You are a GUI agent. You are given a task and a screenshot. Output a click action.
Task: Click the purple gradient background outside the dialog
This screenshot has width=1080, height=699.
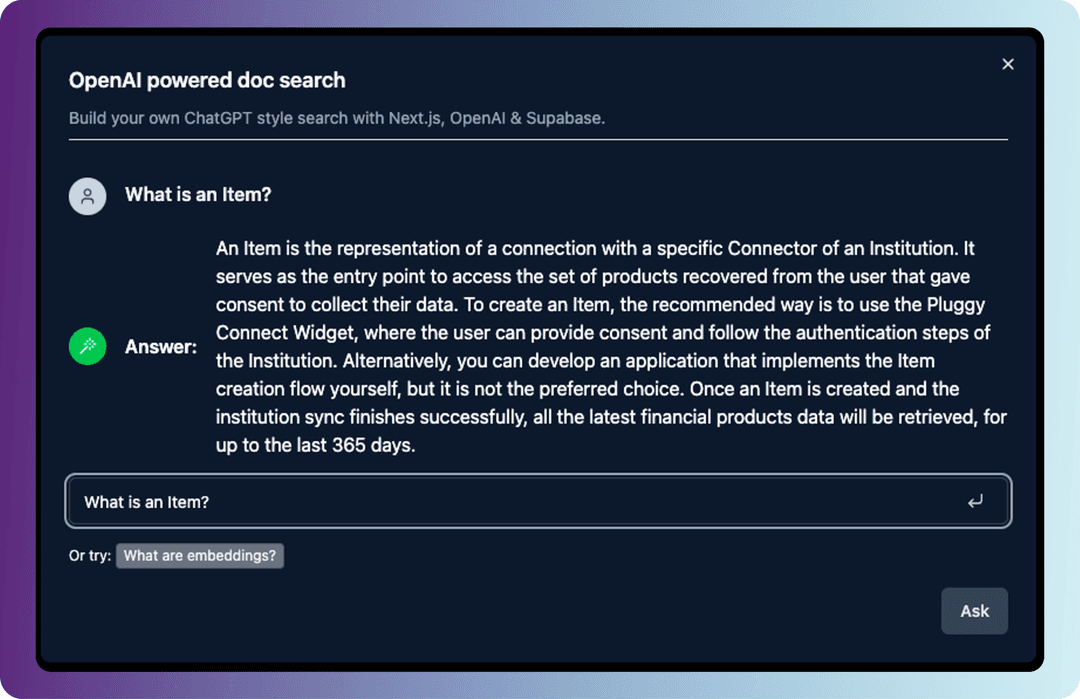(x=17, y=344)
